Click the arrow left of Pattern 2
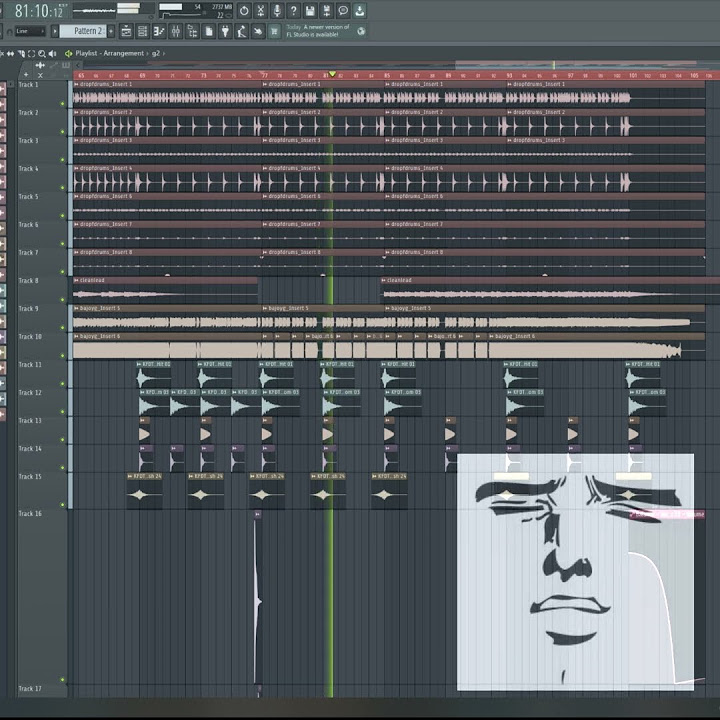This screenshot has height=720, width=720. click(x=55, y=31)
